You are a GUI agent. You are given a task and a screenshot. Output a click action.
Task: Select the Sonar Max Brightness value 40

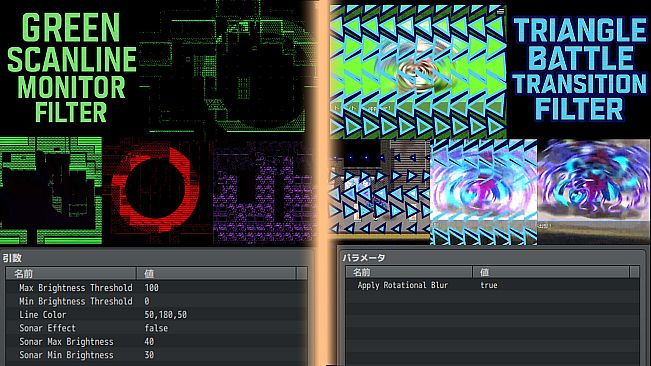point(149,342)
